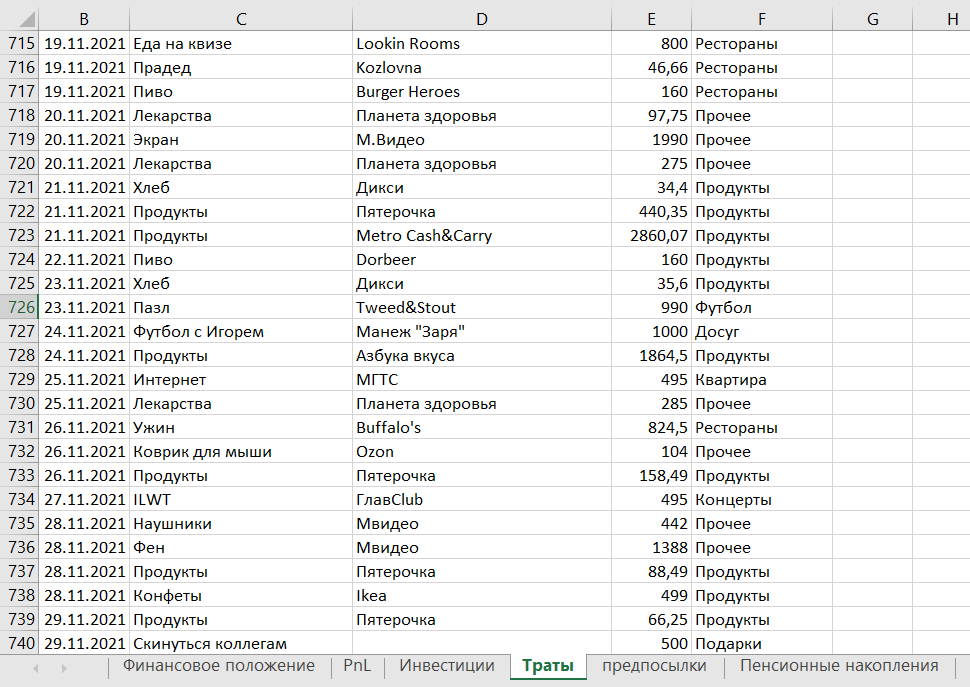This screenshot has width=970, height=687.
Task: Click the cell "Фен"
Action: [x=241, y=547]
